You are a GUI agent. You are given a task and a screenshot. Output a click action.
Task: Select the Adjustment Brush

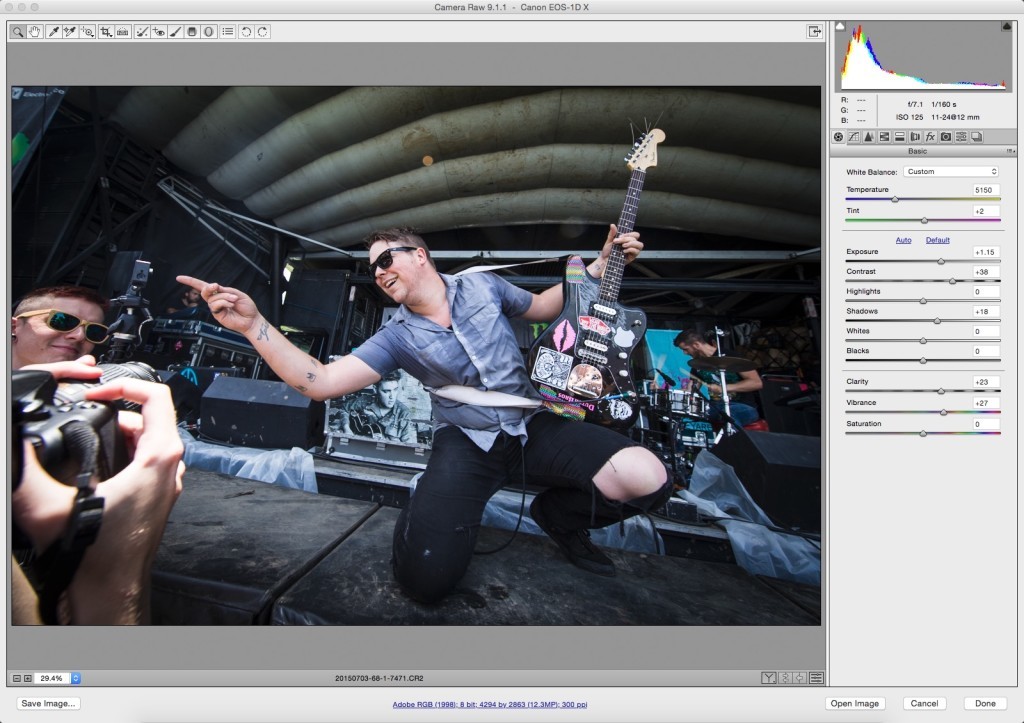176,31
